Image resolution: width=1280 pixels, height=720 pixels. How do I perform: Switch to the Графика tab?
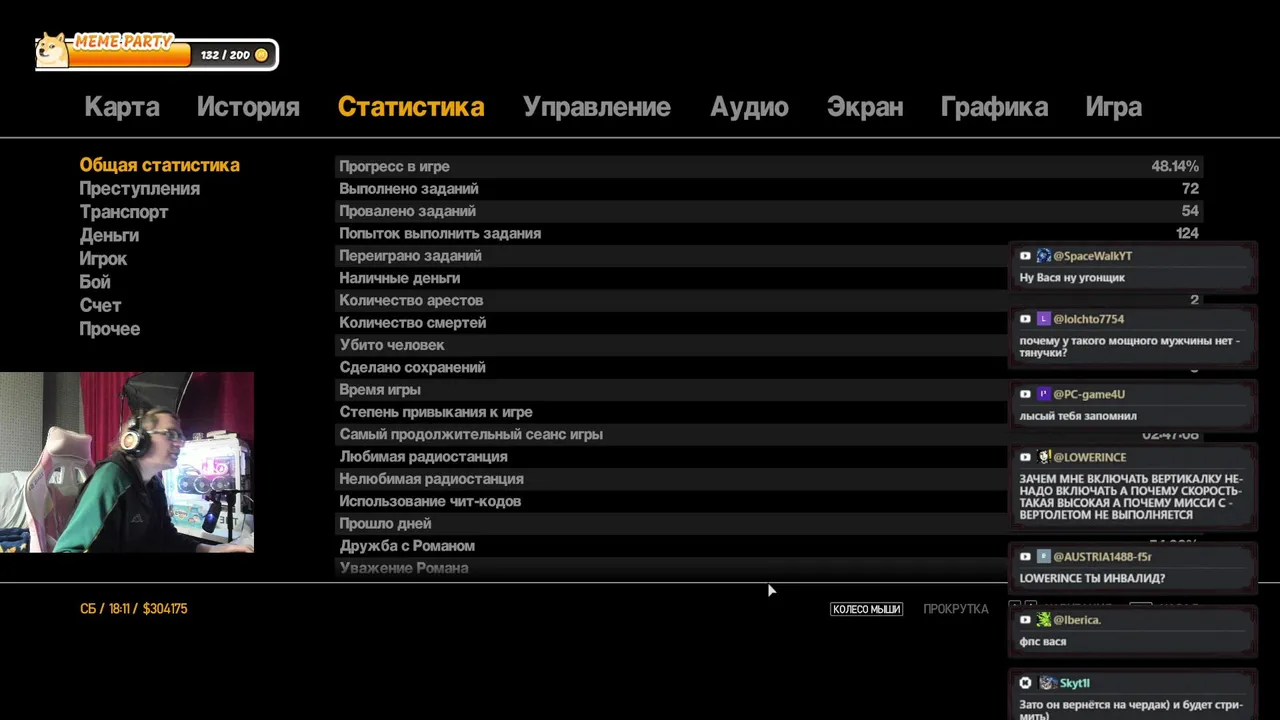[994, 107]
